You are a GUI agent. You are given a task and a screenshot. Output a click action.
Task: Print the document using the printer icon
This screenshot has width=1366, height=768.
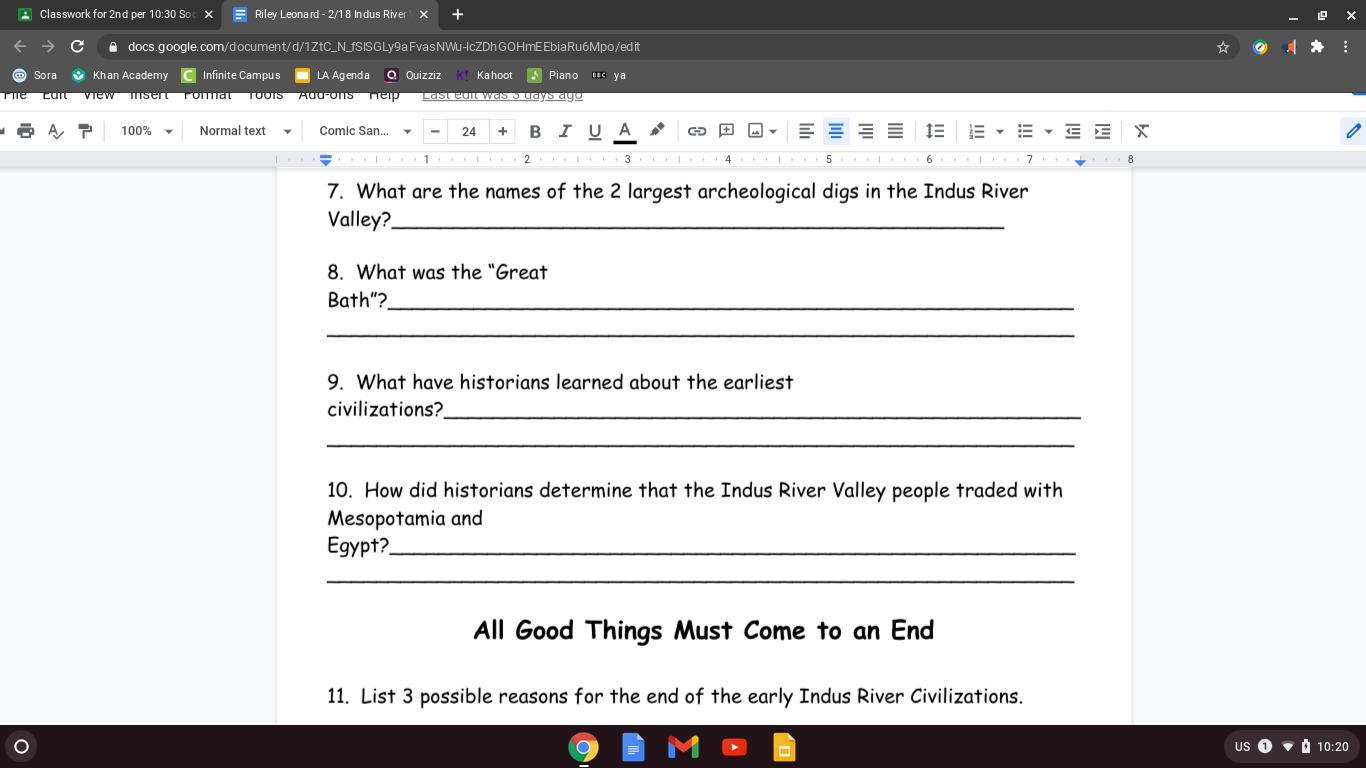click(x=26, y=131)
